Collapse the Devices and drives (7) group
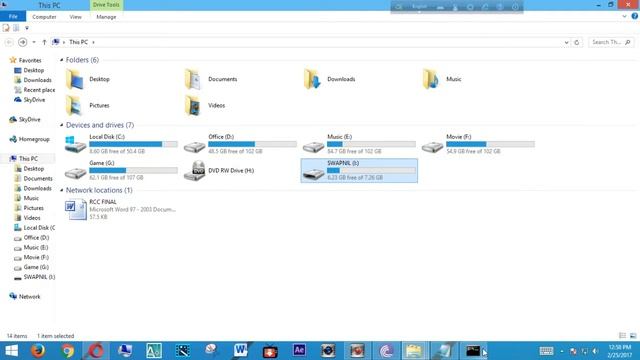This screenshot has width=640, height=360. click(62, 125)
